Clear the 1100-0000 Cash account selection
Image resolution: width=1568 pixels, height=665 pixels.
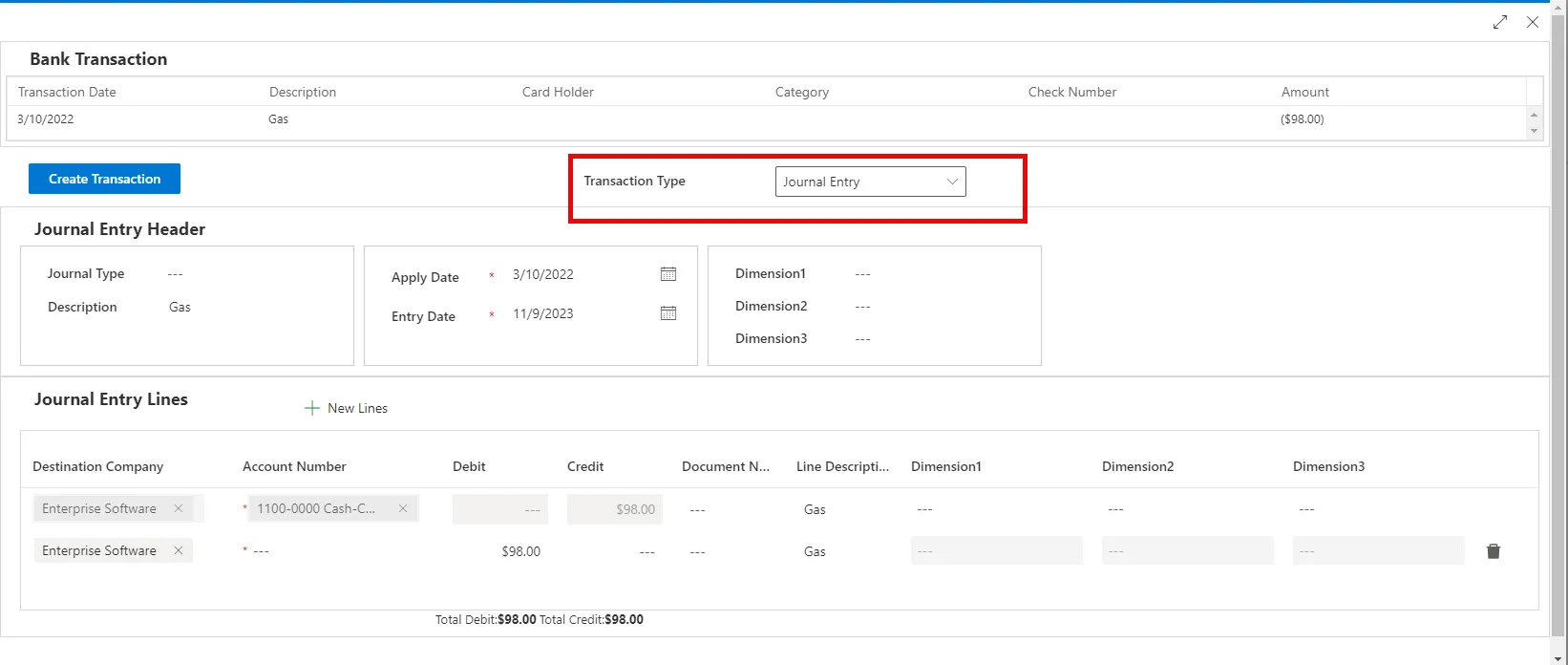(x=403, y=508)
